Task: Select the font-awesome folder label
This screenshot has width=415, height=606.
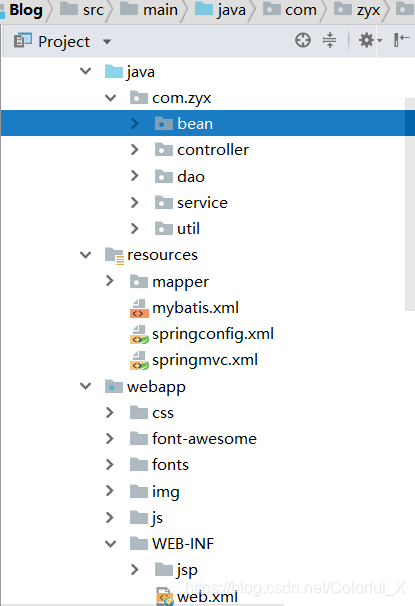Action: pos(204,439)
